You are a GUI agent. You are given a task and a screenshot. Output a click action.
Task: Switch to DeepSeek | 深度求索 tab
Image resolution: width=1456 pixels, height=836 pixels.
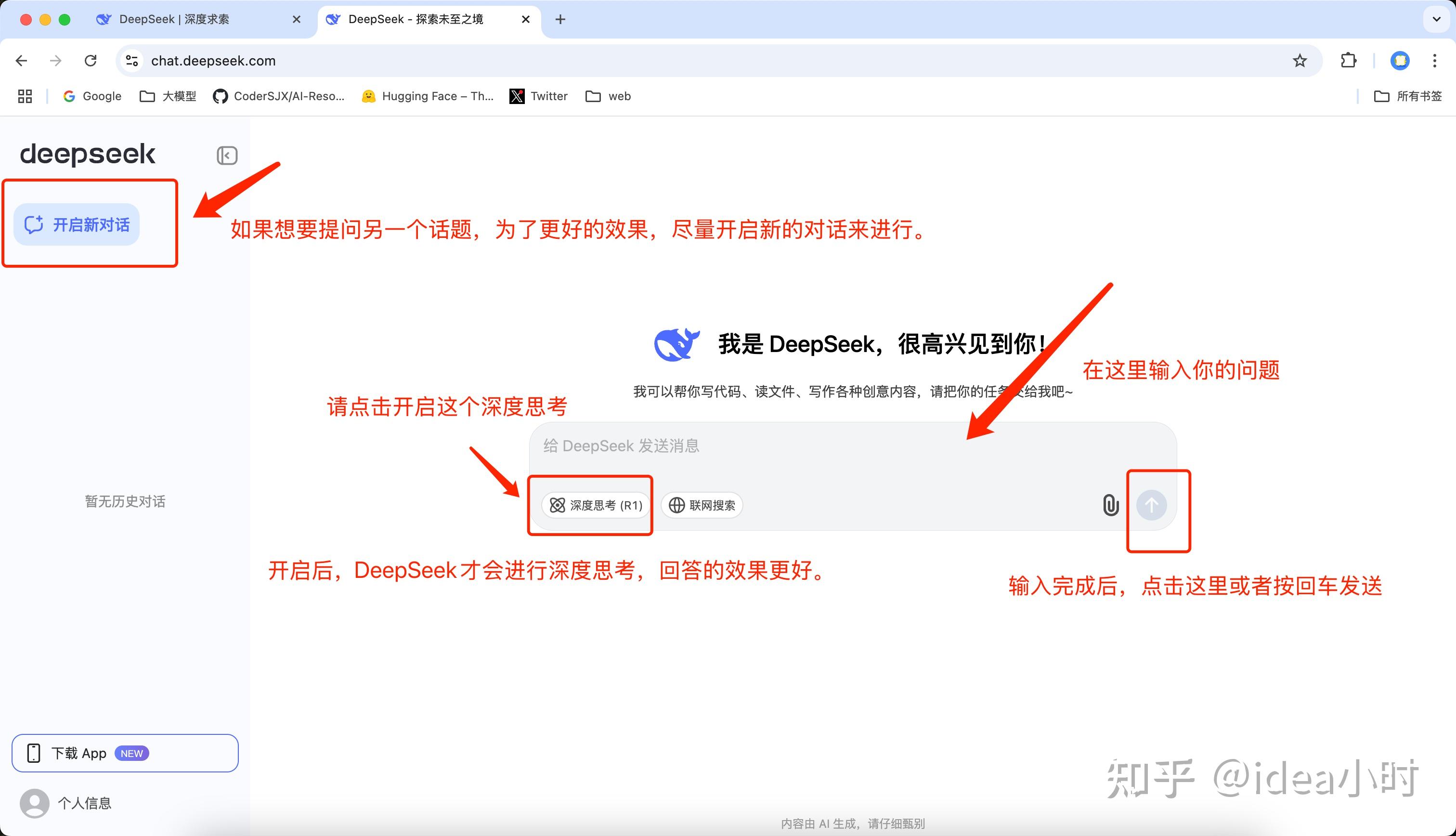pos(174,20)
